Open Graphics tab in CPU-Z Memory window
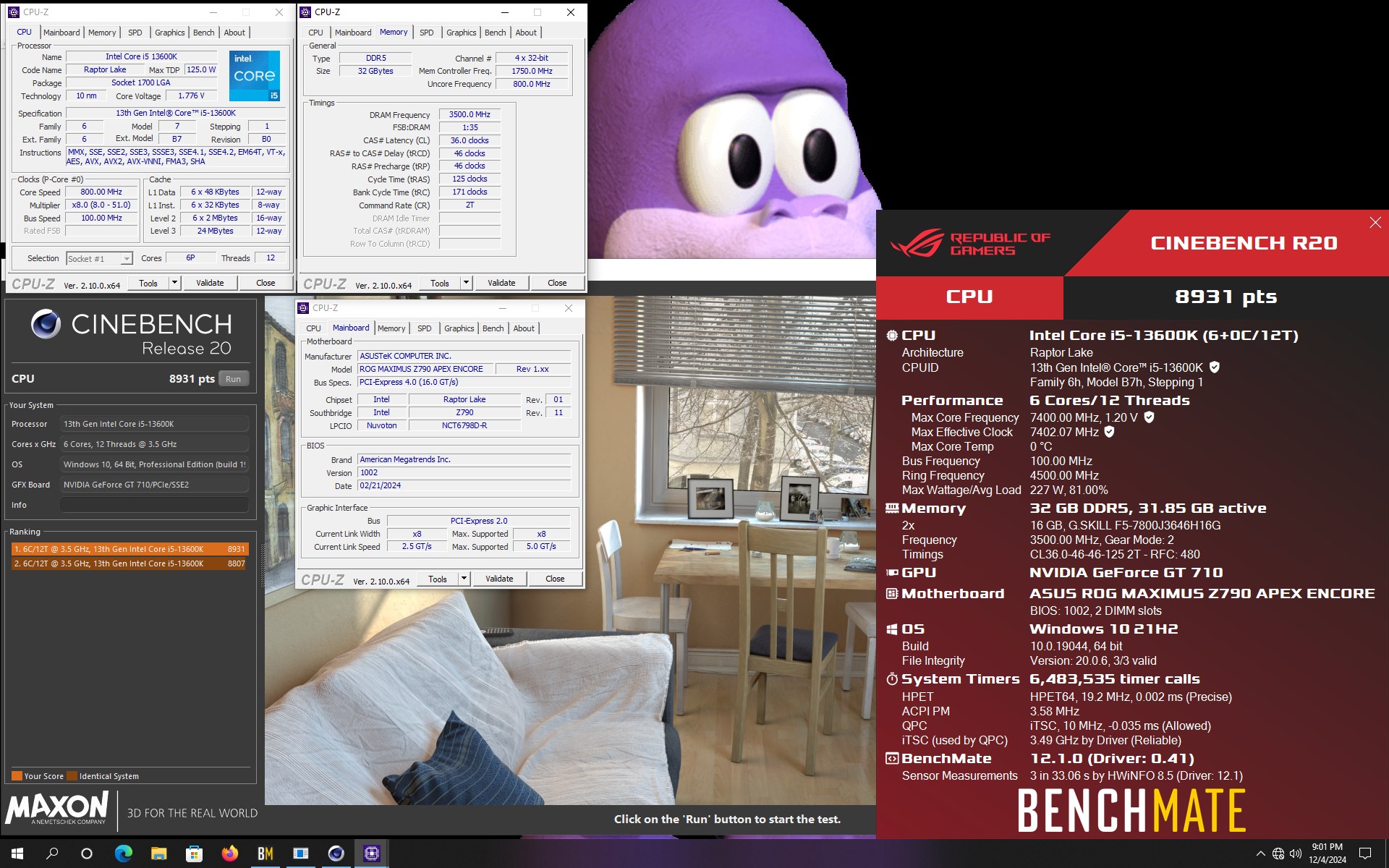The width and height of the screenshot is (1389, 868). click(461, 33)
